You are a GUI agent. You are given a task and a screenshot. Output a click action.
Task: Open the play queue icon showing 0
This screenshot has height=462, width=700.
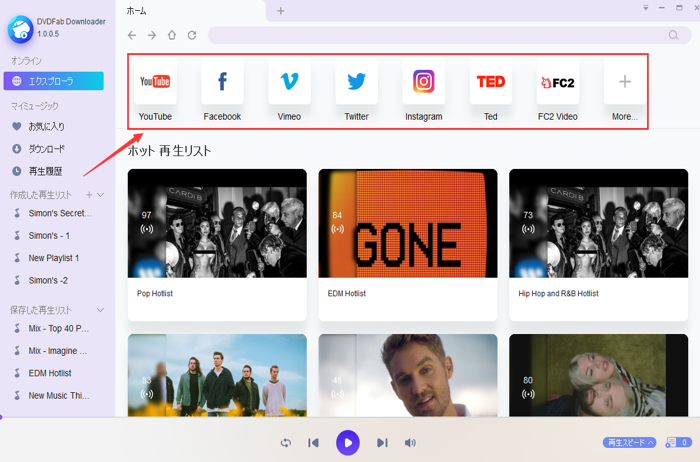pyautogui.click(x=679, y=442)
